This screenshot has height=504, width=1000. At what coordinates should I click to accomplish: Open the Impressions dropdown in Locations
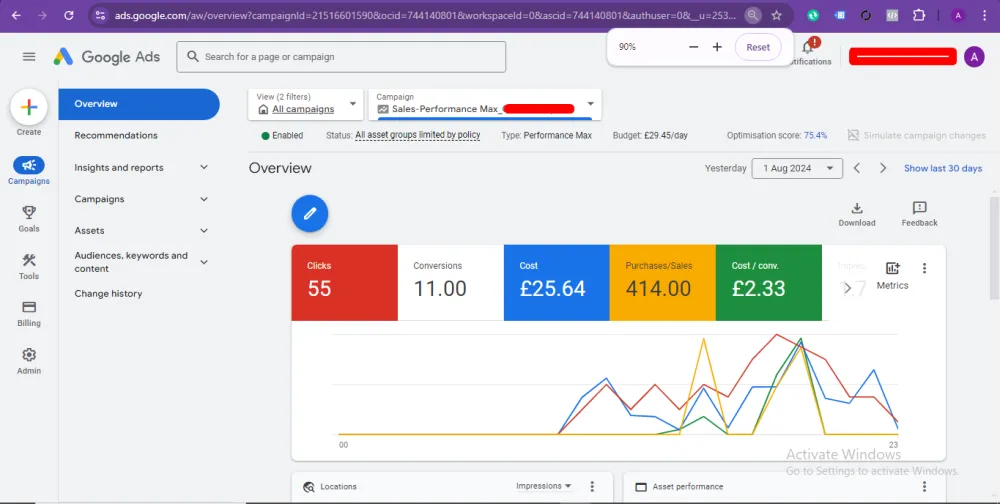tap(543, 486)
